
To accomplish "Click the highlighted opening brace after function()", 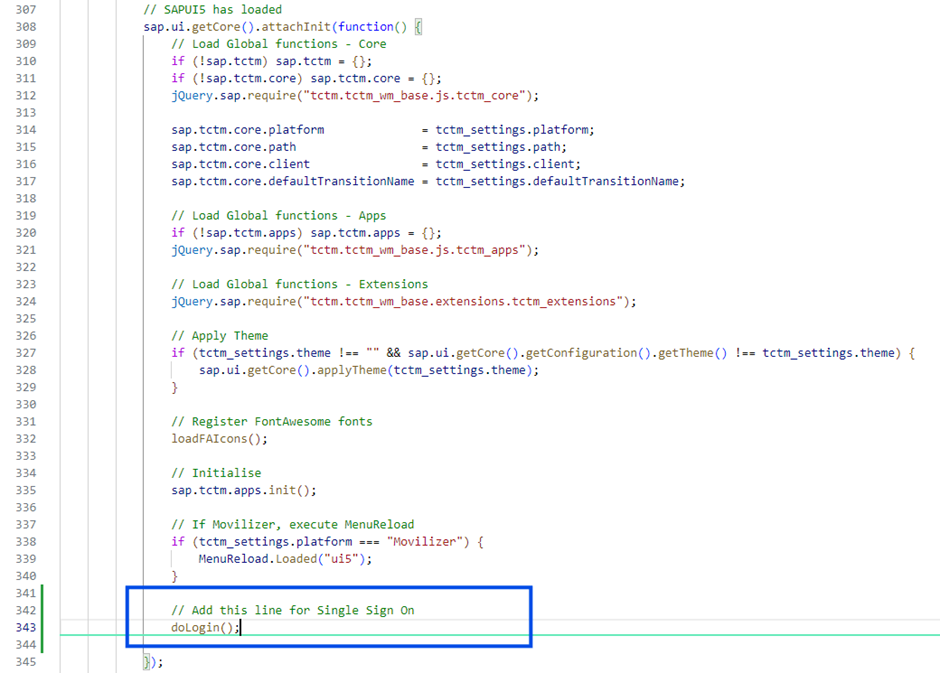I will click(418, 27).
